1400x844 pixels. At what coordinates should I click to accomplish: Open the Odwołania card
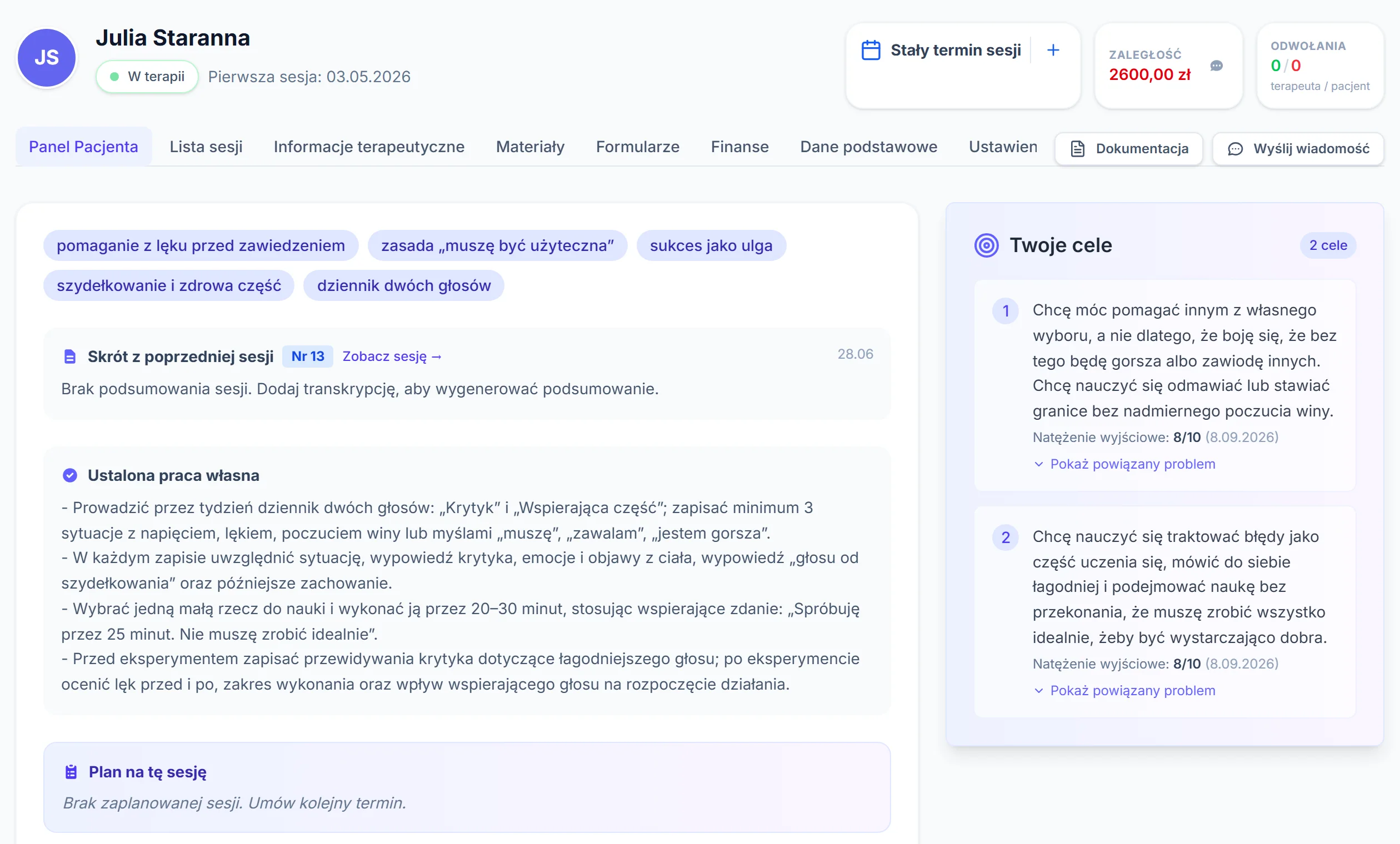click(x=1320, y=66)
